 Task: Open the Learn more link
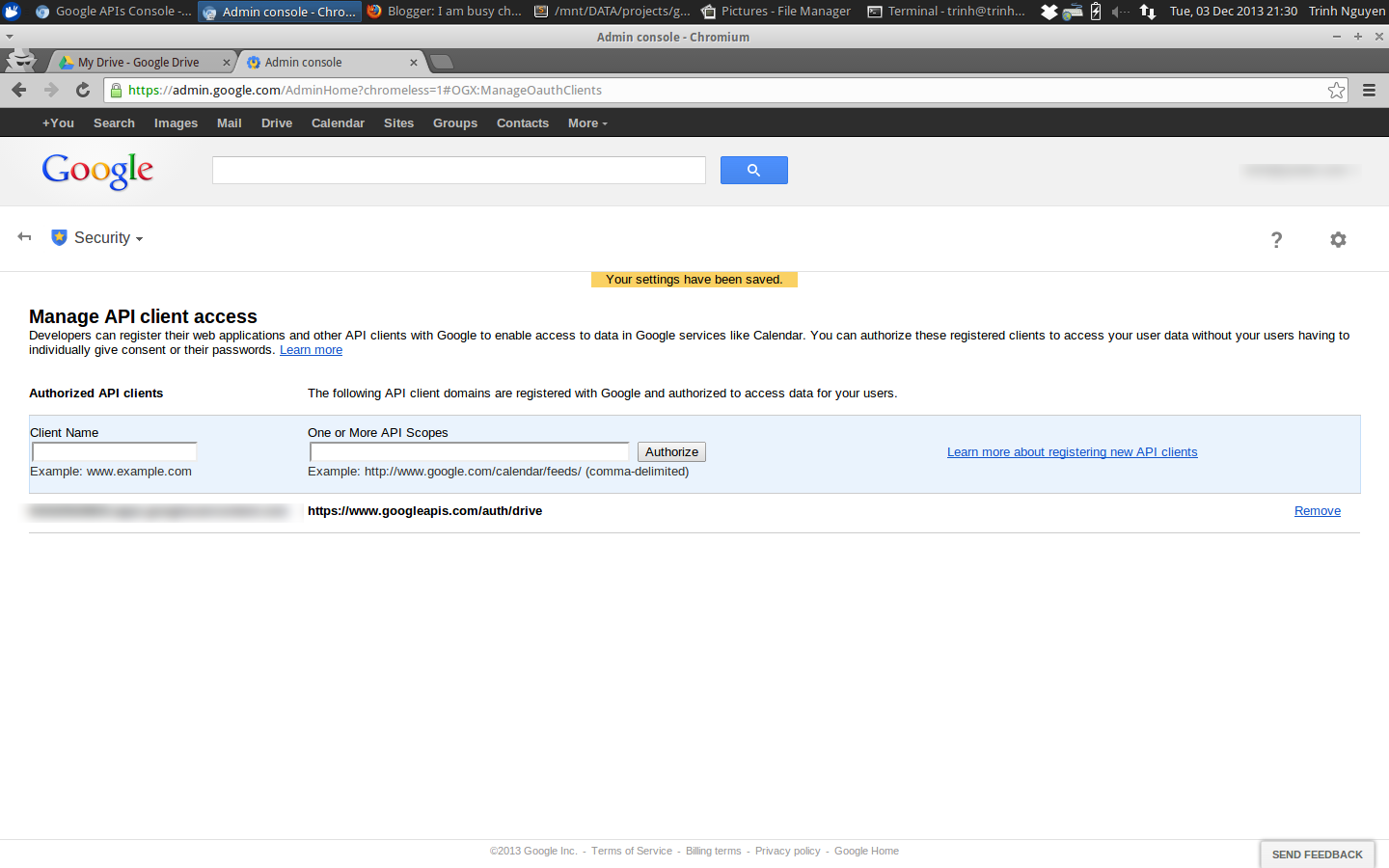tap(311, 350)
